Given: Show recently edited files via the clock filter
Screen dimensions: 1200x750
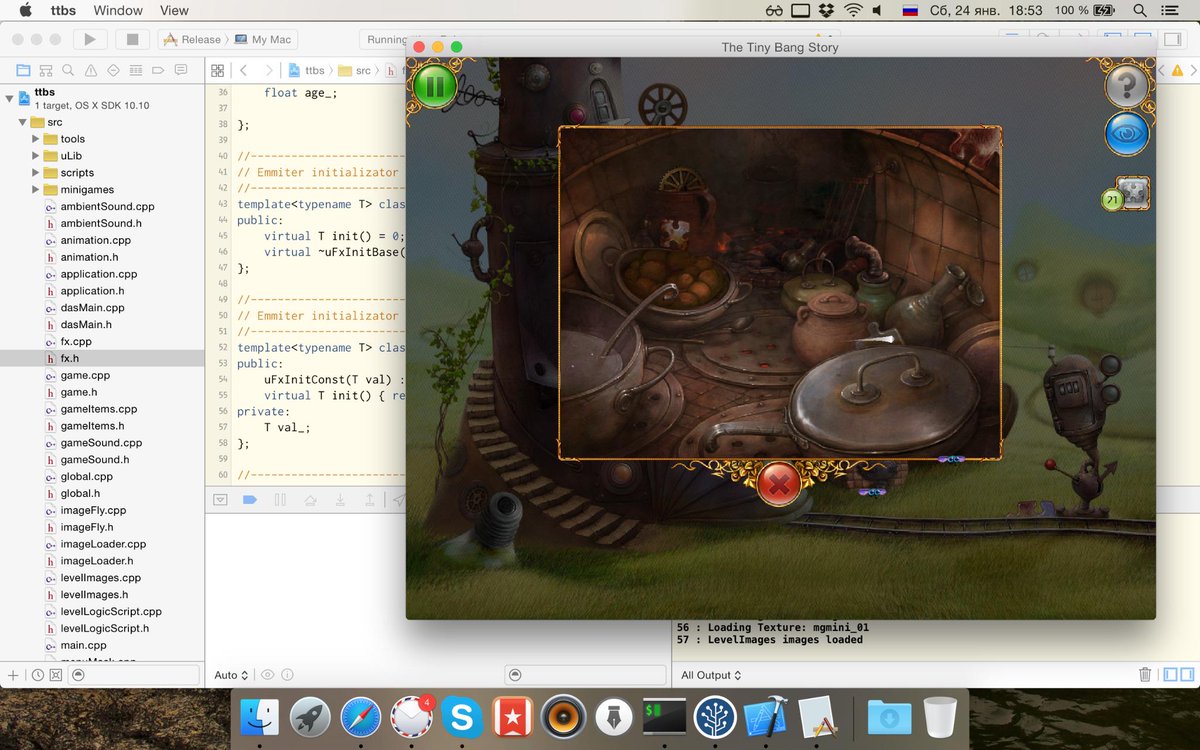Looking at the screenshot, I should [37, 675].
